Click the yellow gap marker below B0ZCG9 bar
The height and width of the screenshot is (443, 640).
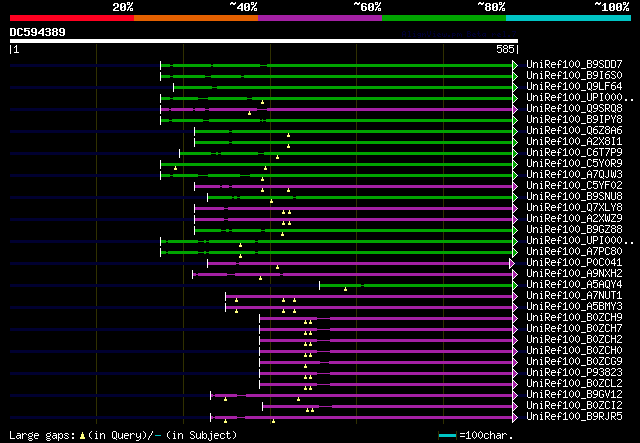coord(305,366)
